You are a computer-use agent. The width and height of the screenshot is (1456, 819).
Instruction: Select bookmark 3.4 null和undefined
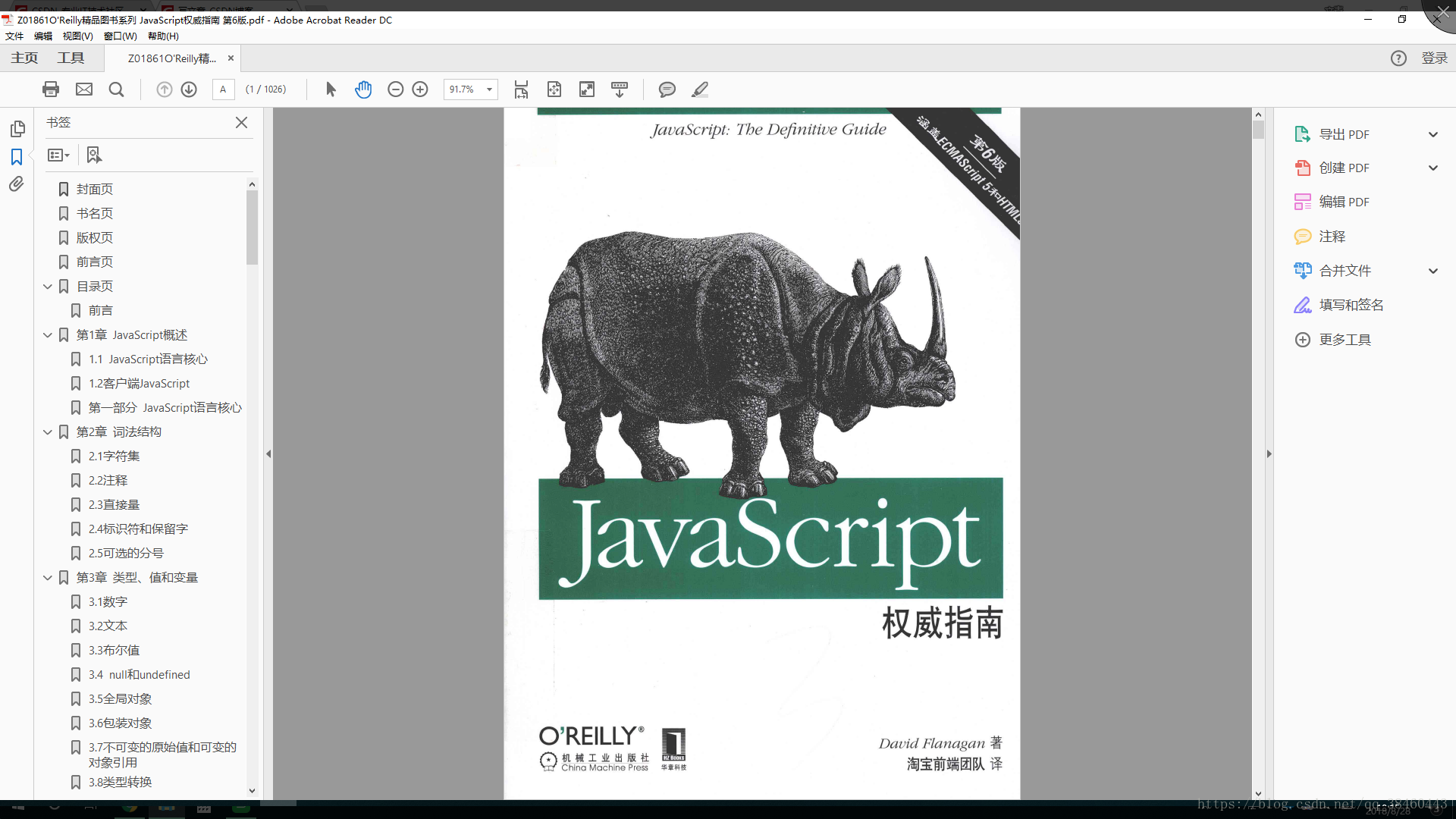click(x=140, y=674)
